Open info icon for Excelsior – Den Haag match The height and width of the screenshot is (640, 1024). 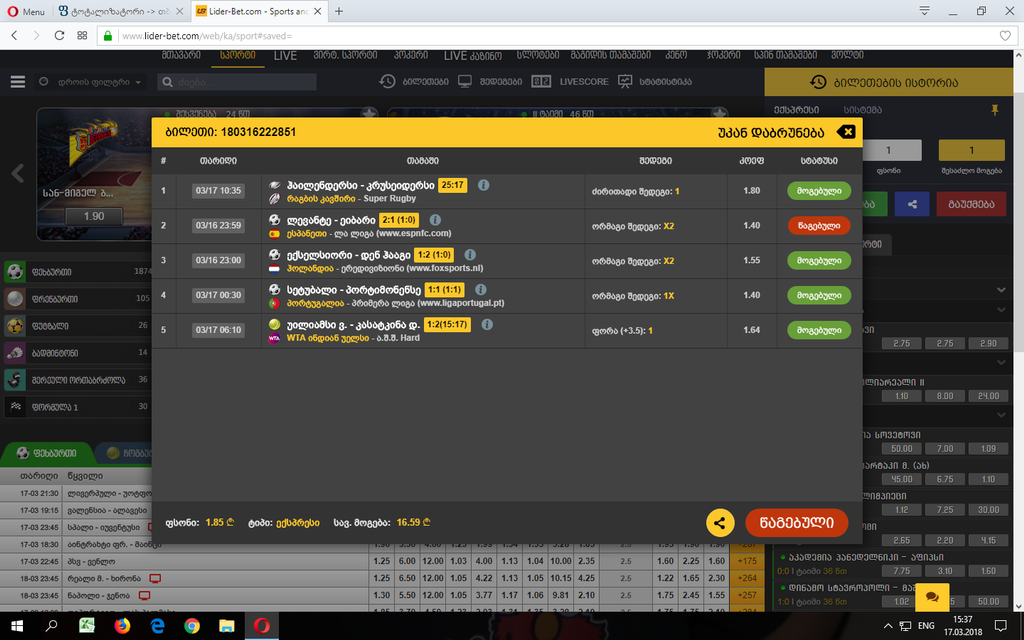470,255
